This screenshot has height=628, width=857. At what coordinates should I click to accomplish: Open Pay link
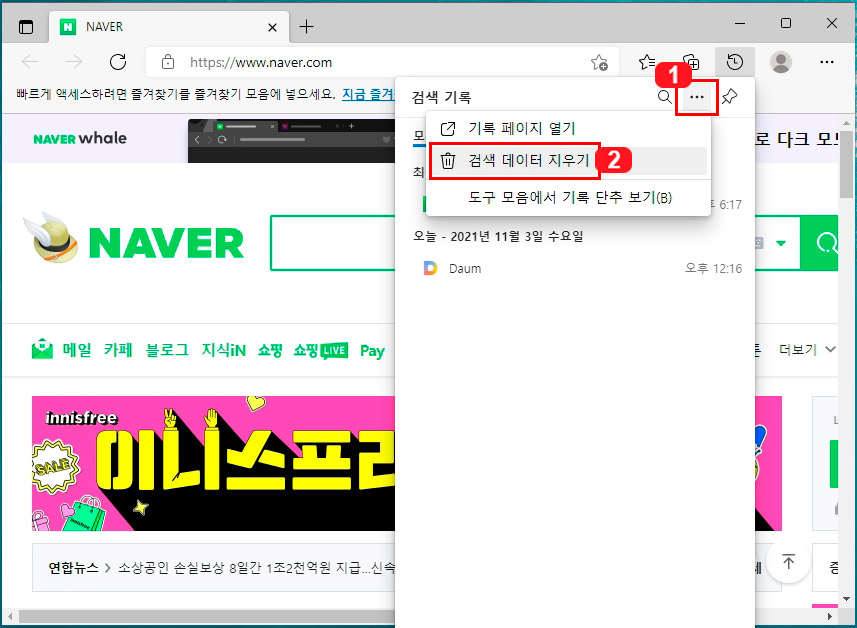372,351
